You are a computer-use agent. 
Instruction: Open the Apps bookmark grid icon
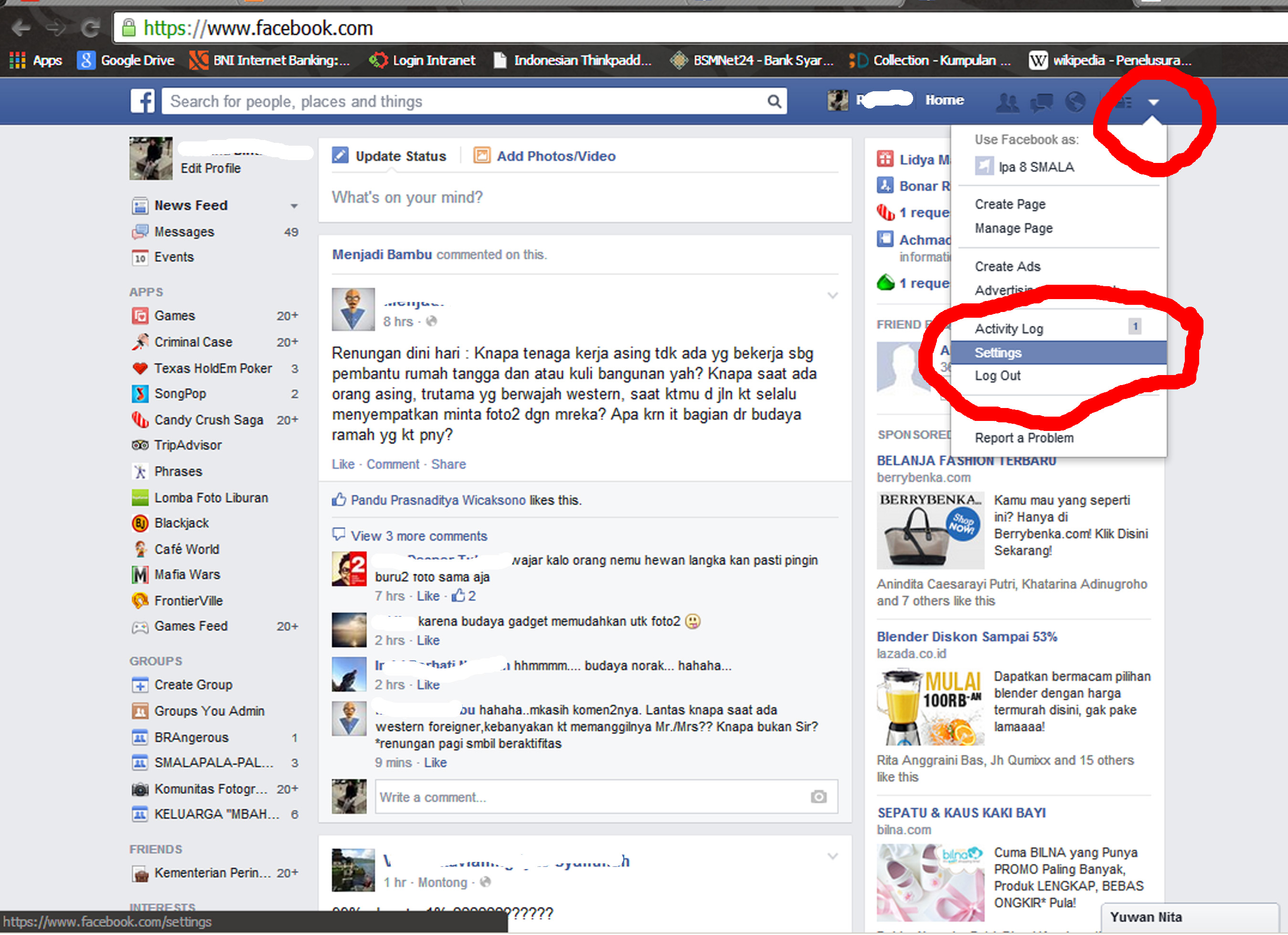point(18,60)
